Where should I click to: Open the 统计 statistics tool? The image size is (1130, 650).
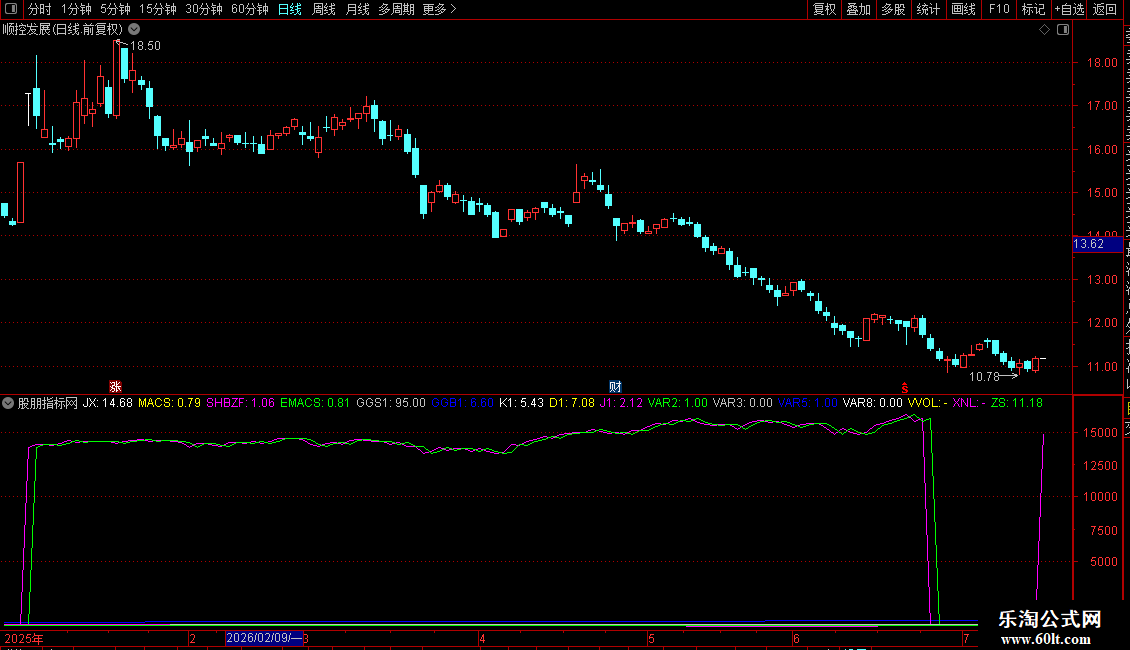pos(927,9)
